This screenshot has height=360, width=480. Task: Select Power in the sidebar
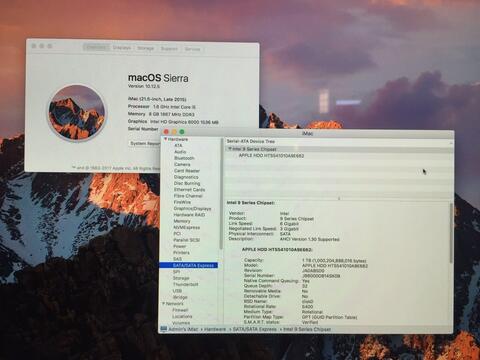(179, 246)
